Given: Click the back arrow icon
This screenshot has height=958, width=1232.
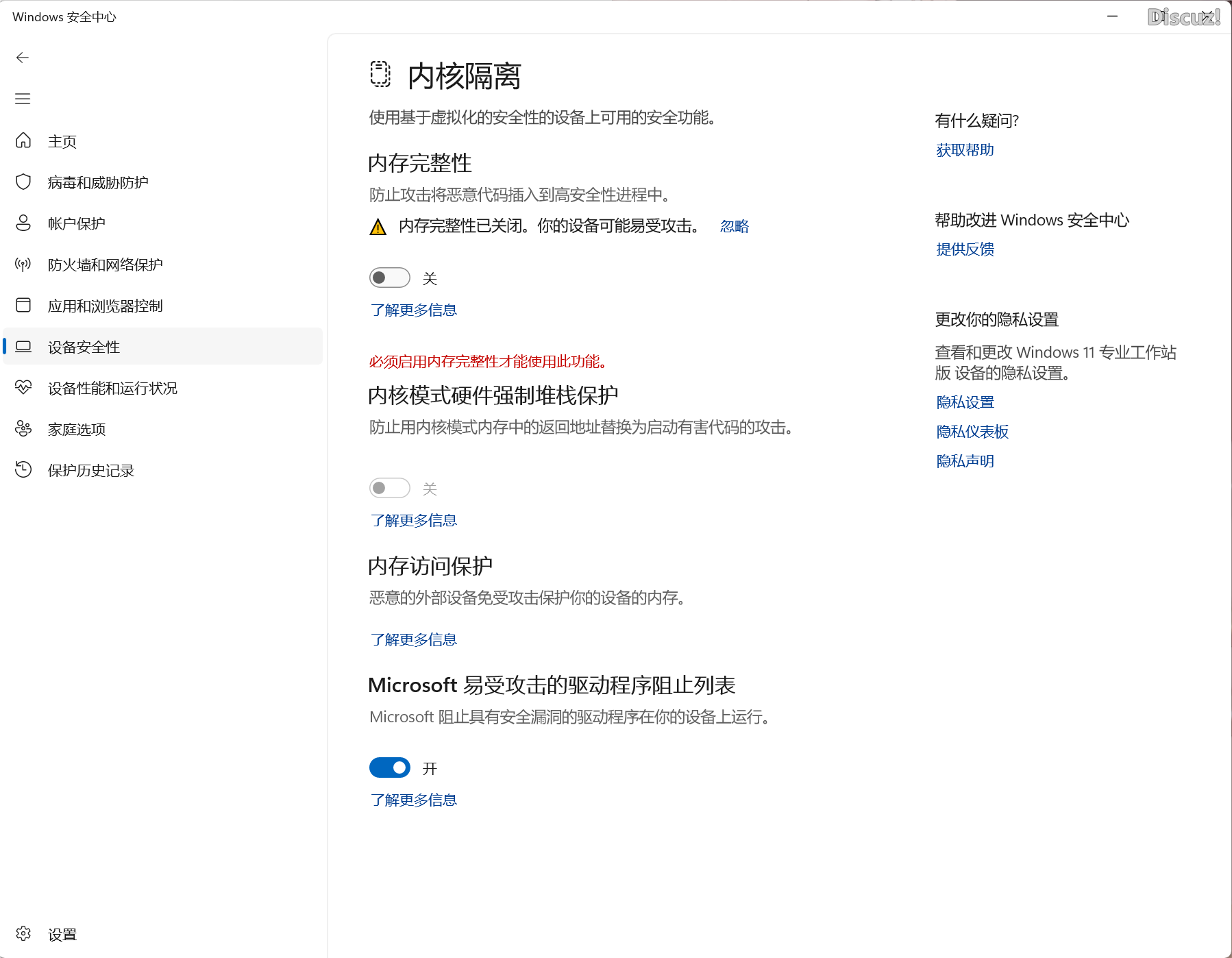Looking at the screenshot, I should tap(23, 58).
